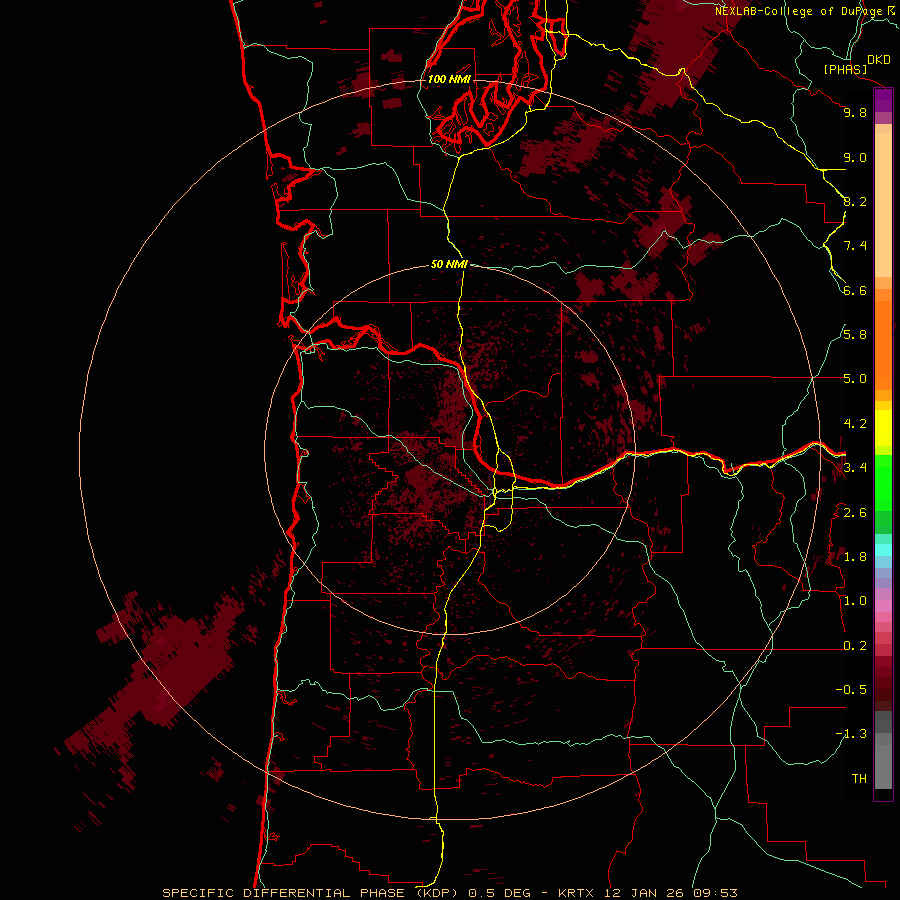Viewport: 900px width, 900px height.
Task: Pick the pink band on the color scale
Action: coord(883,606)
